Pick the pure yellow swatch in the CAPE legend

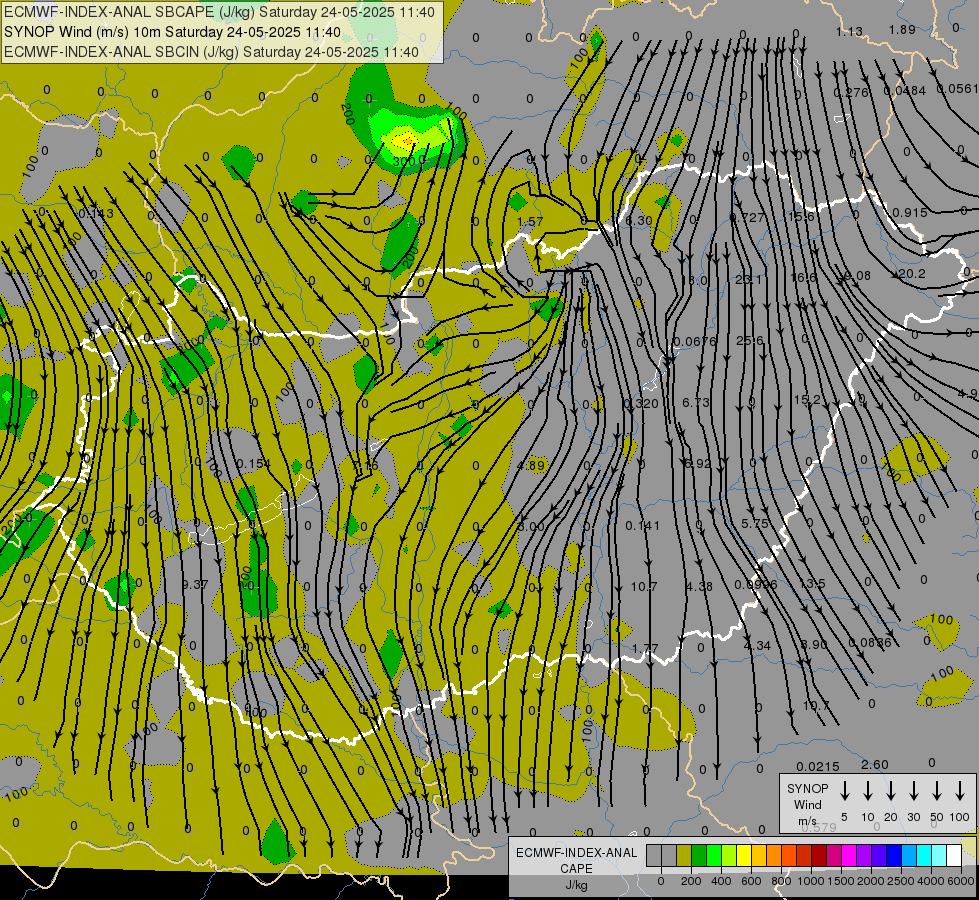744,856
